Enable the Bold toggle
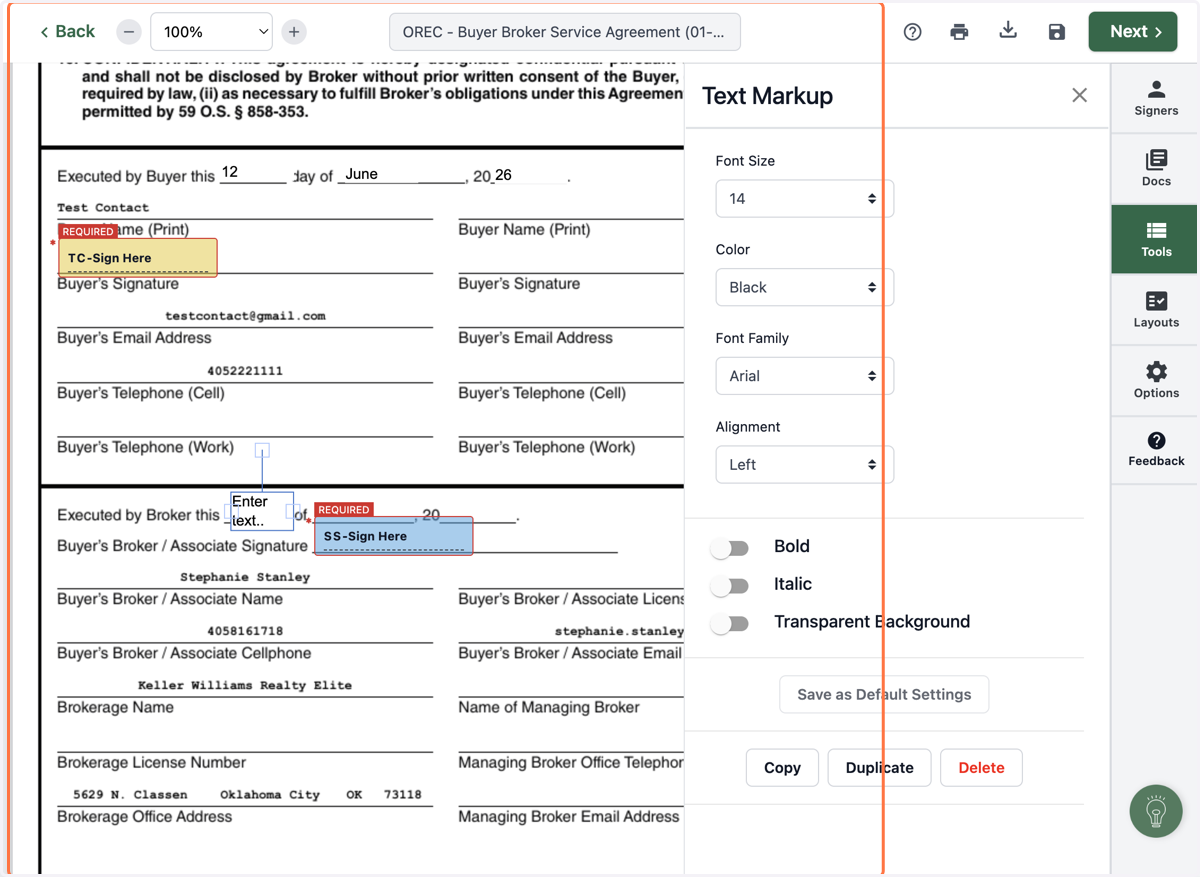 click(x=730, y=547)
